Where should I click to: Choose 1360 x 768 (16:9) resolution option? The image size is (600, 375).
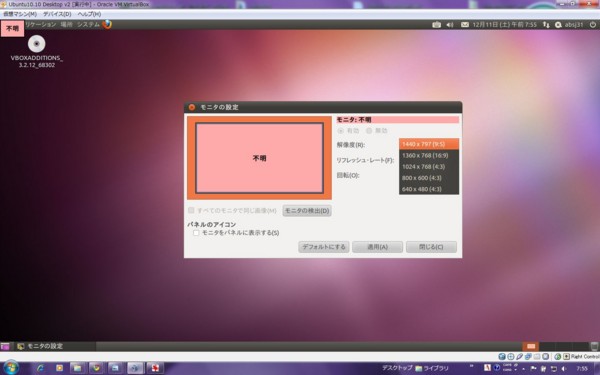click(429, 155)
